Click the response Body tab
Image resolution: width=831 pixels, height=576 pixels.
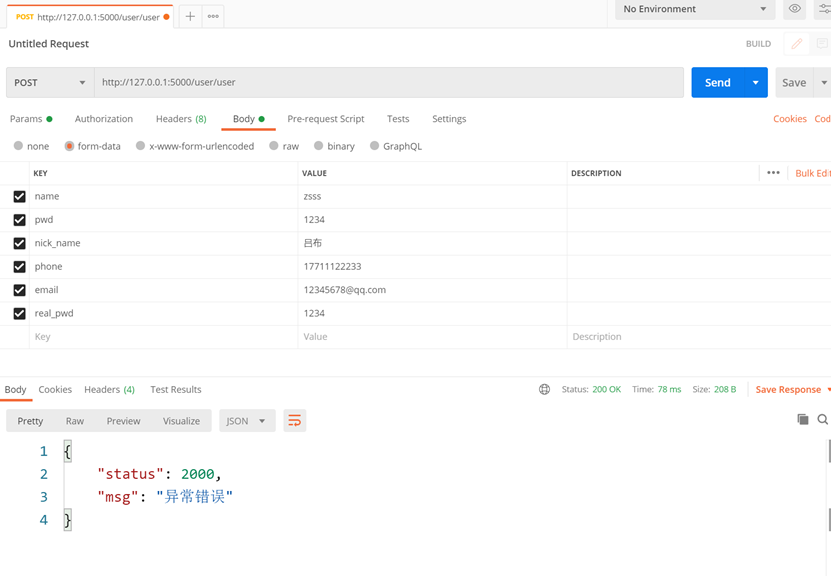pyautogui.click(x=15, y=389)
